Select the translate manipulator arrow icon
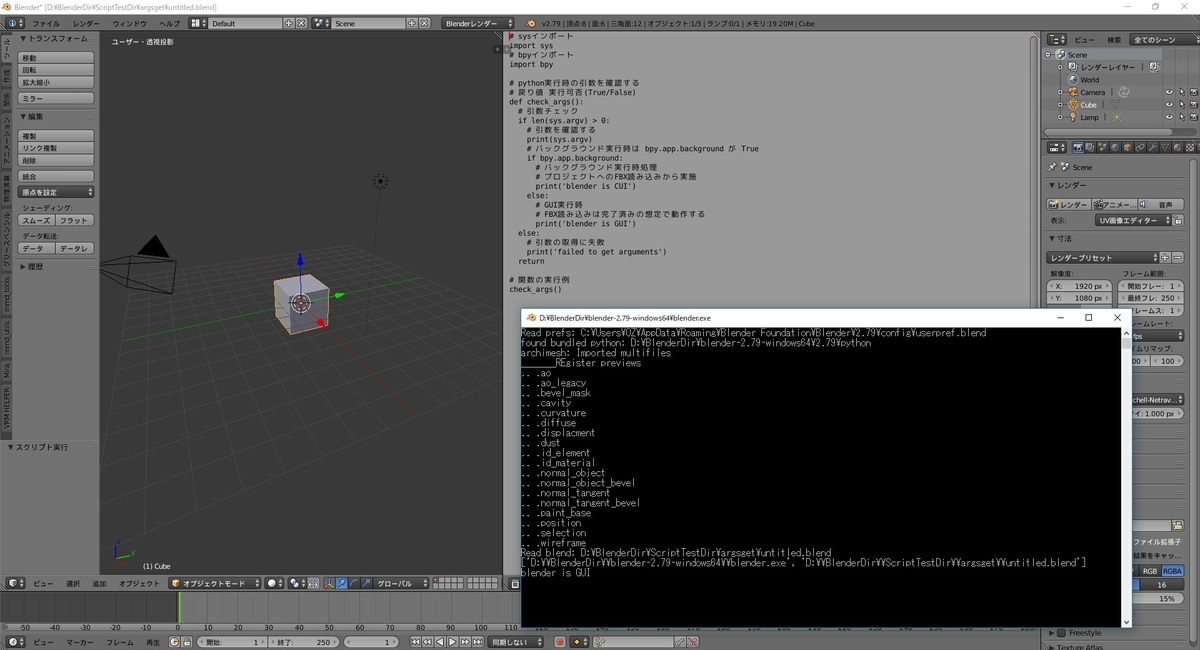This screenshot has width=1200, height=650. tap(341, 583)
